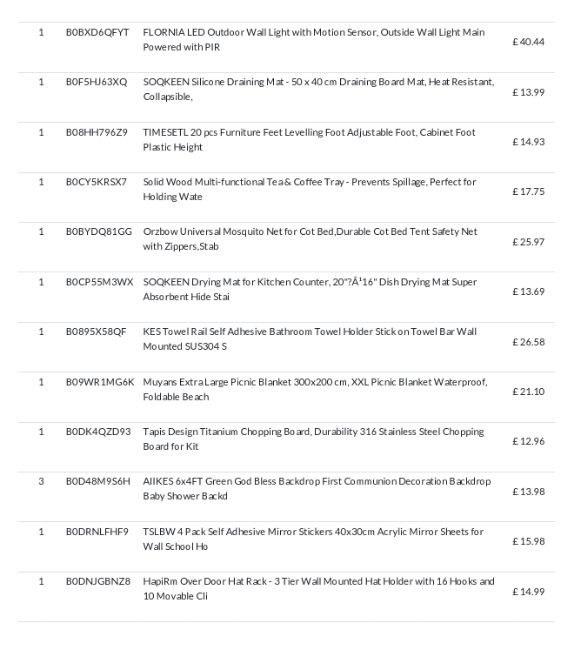Click the £12.96 price for Tapis chopping board
This screenshot has height=650, width=561.
(528, 441)
